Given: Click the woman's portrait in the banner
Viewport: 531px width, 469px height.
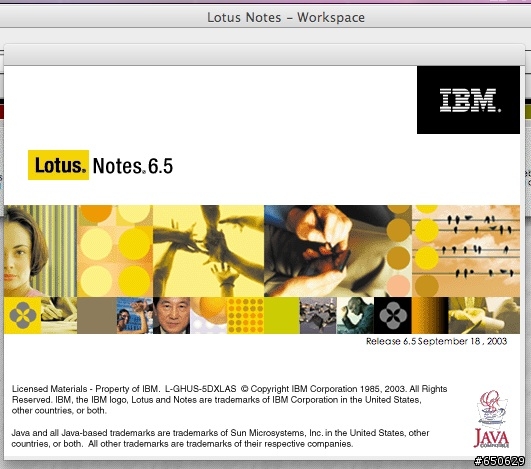Looking at the screenshot, I should [41, 251].
